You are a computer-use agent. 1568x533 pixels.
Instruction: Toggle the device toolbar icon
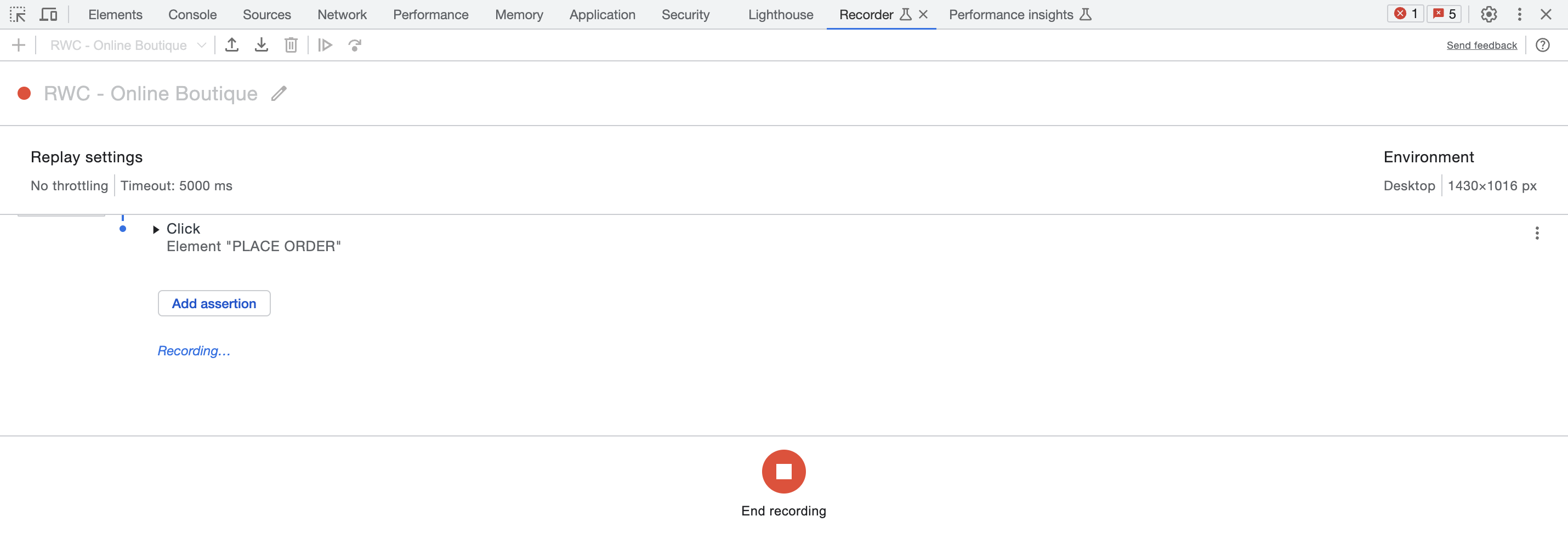coord(48,15)
